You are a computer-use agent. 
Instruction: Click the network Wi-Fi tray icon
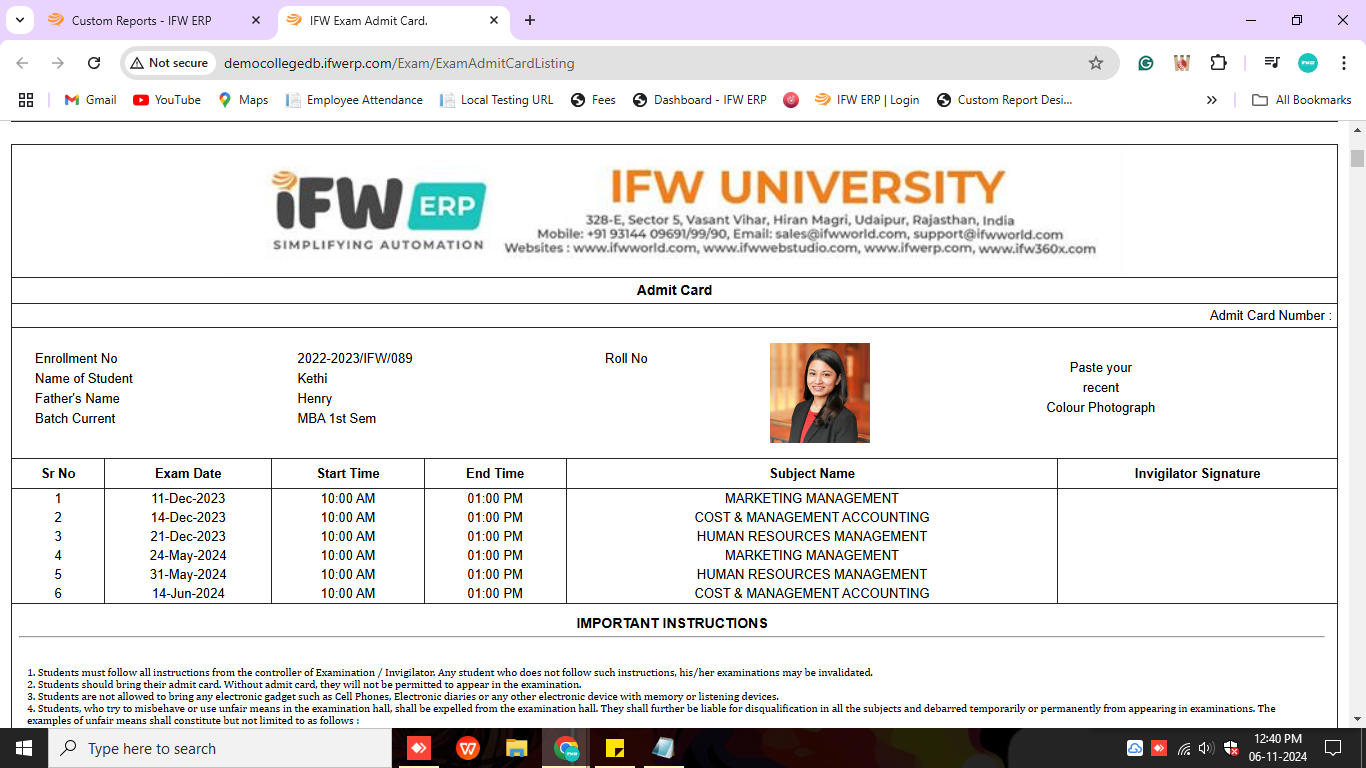[x=1184, y=748]
